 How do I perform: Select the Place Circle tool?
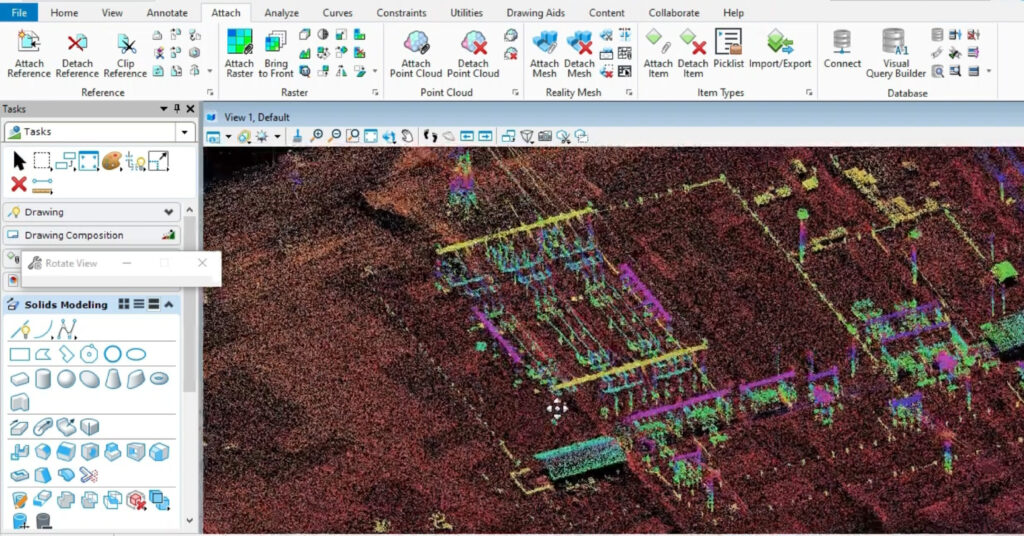[113, 354]
